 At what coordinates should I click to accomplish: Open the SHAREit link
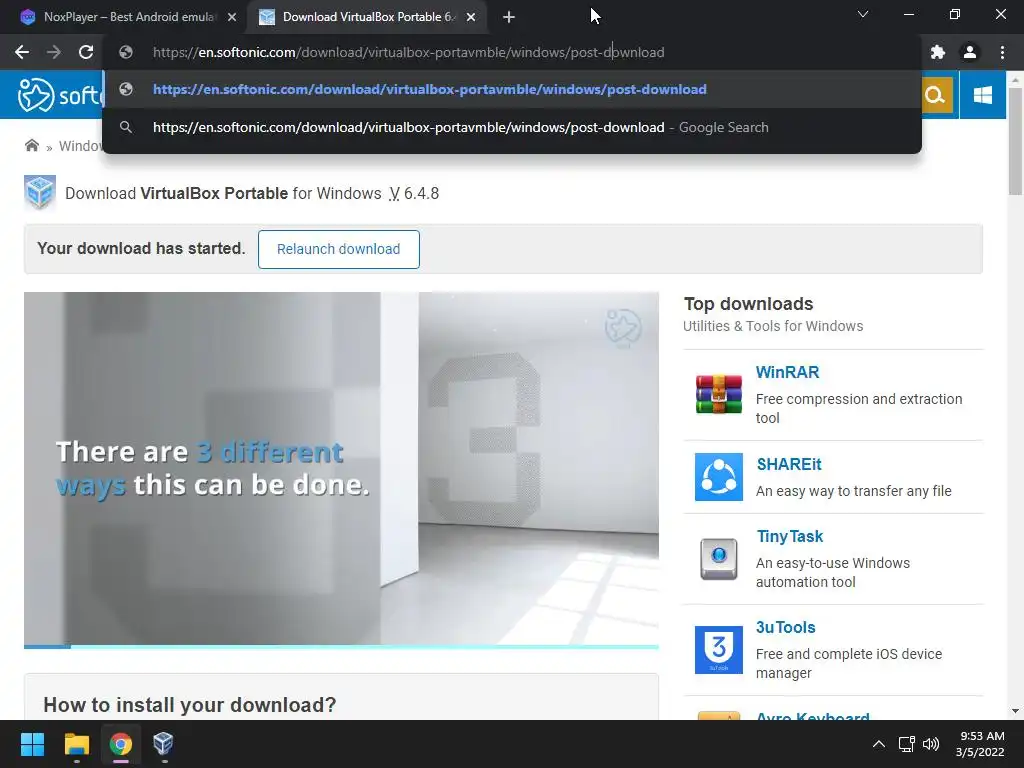click(x=789, y=464)
